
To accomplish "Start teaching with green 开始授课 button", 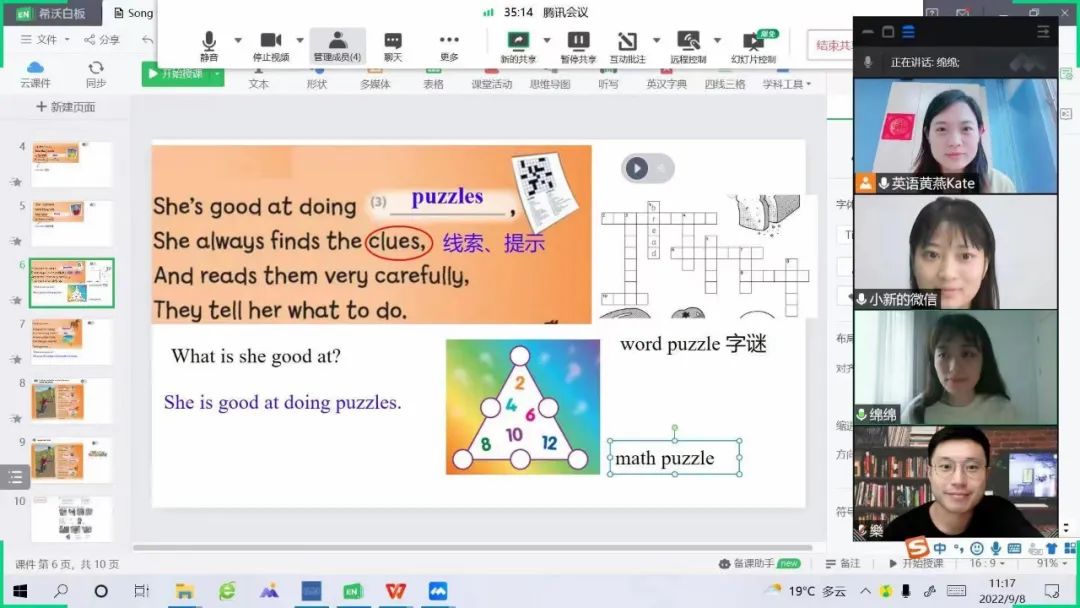I will 176,74.
